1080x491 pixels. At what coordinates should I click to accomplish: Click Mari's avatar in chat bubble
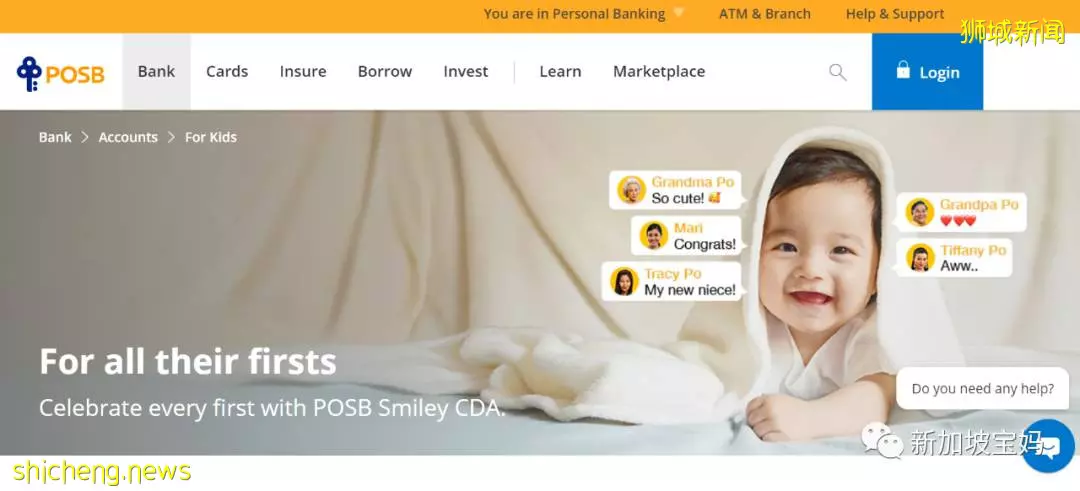click(653, 236)
